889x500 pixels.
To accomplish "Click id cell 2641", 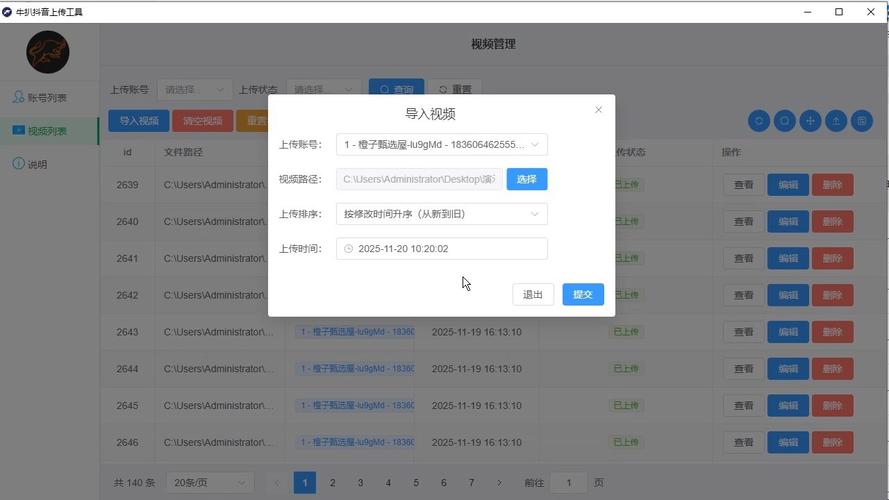I will click(x=128, y=259).
